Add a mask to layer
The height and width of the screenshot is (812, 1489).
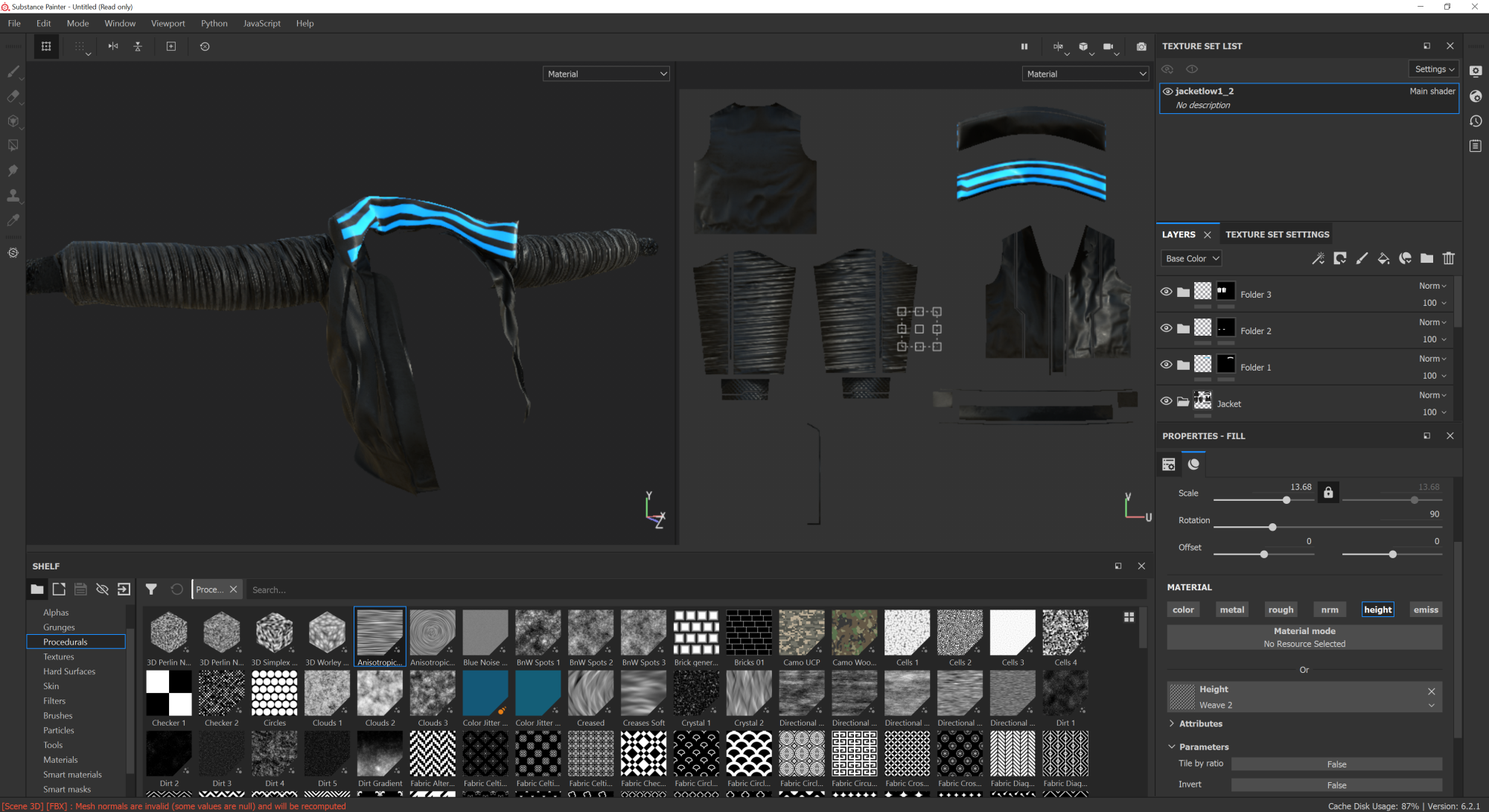click(1340, 258)
